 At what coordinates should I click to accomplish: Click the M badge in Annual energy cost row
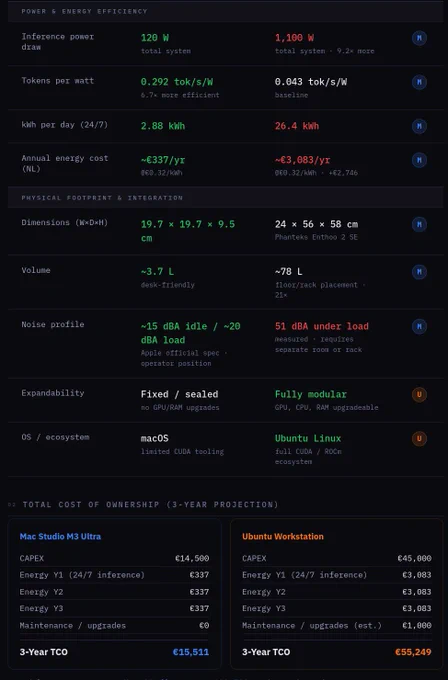419,160
